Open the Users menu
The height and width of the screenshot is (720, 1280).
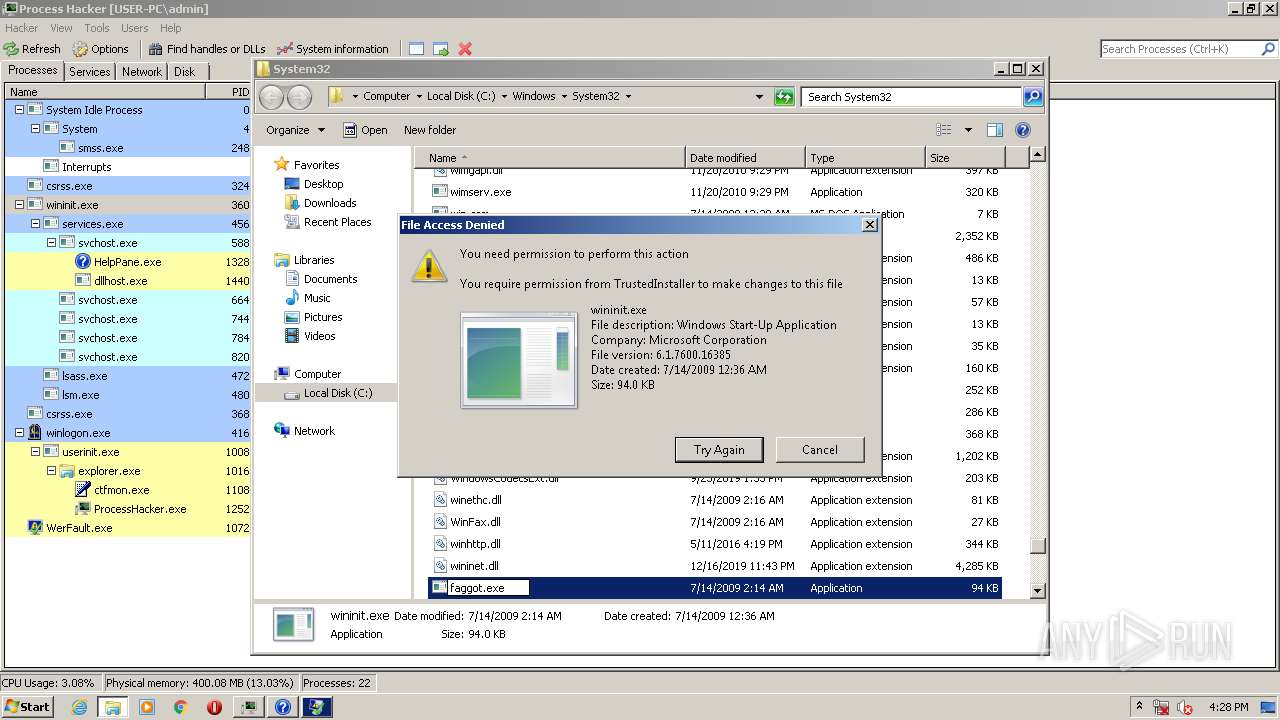pos(134,28)
